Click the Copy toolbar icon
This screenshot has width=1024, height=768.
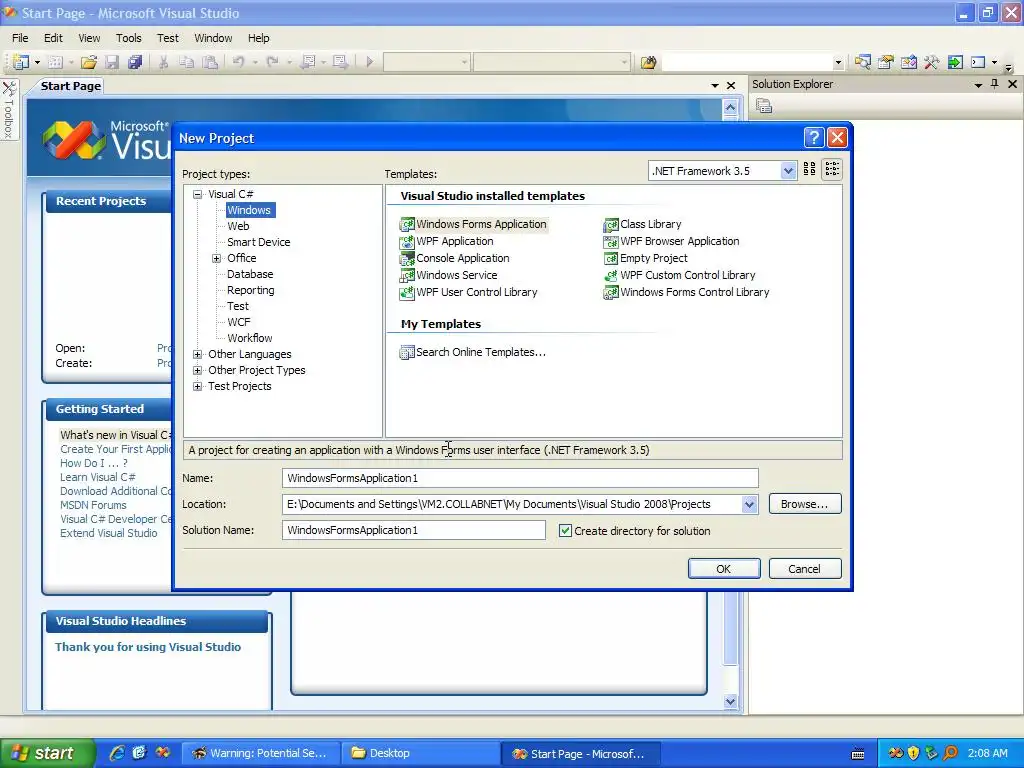pyautogui.click(x=186, y=62)
